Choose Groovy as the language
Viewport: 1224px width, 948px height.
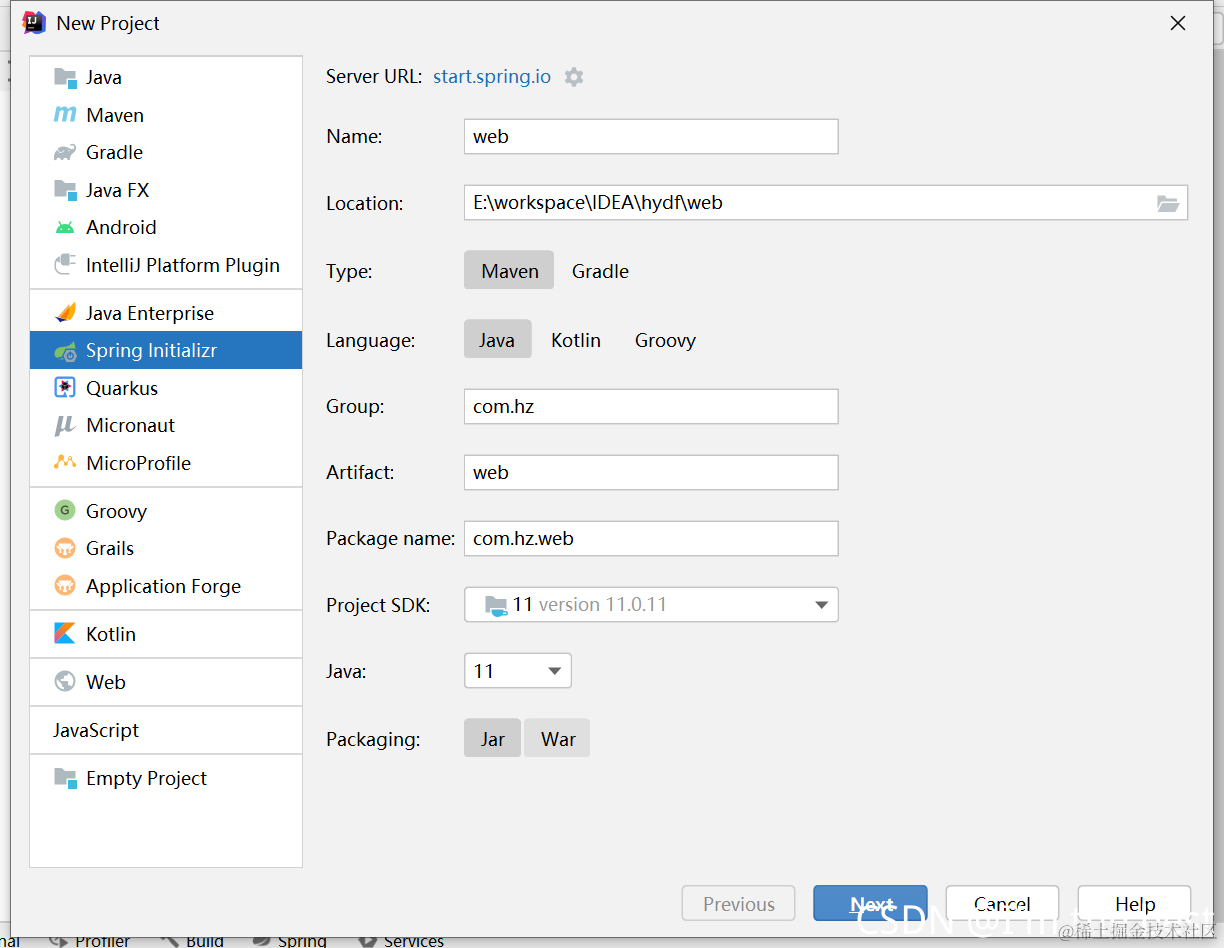[665, 340]
